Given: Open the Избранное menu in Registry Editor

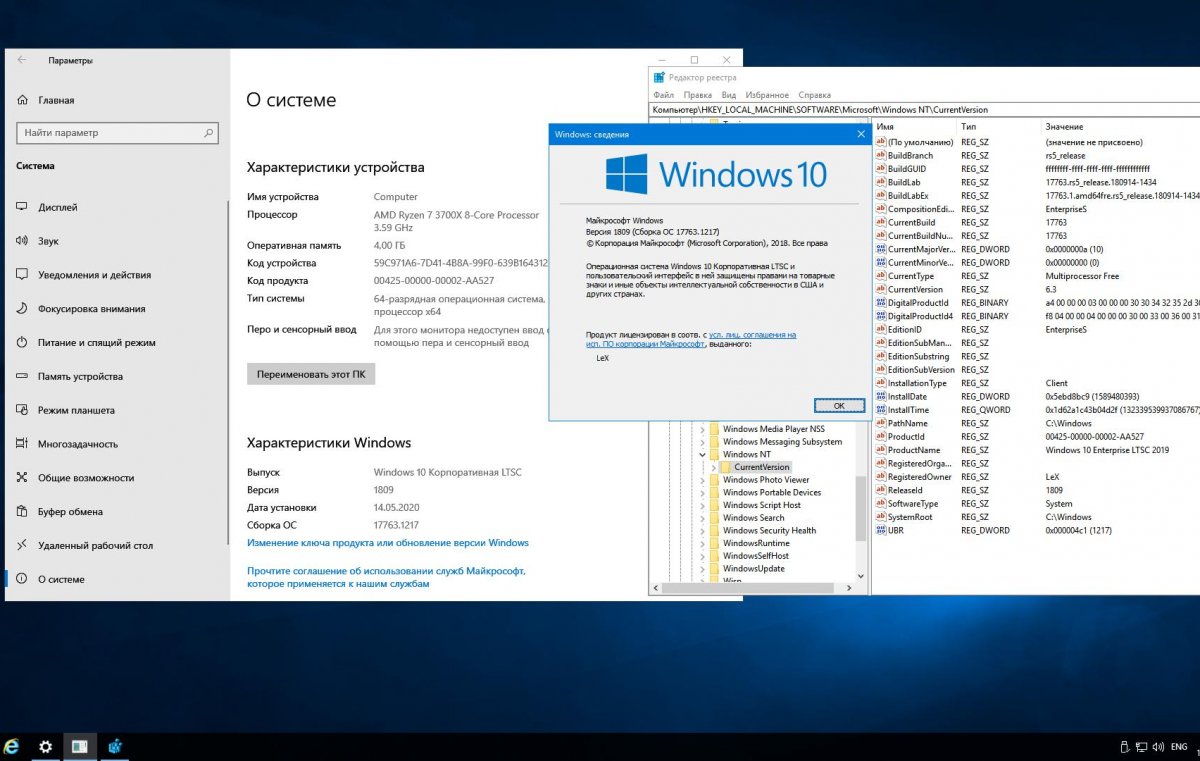Looking at the screenshot, I should (x=767, y=95).
